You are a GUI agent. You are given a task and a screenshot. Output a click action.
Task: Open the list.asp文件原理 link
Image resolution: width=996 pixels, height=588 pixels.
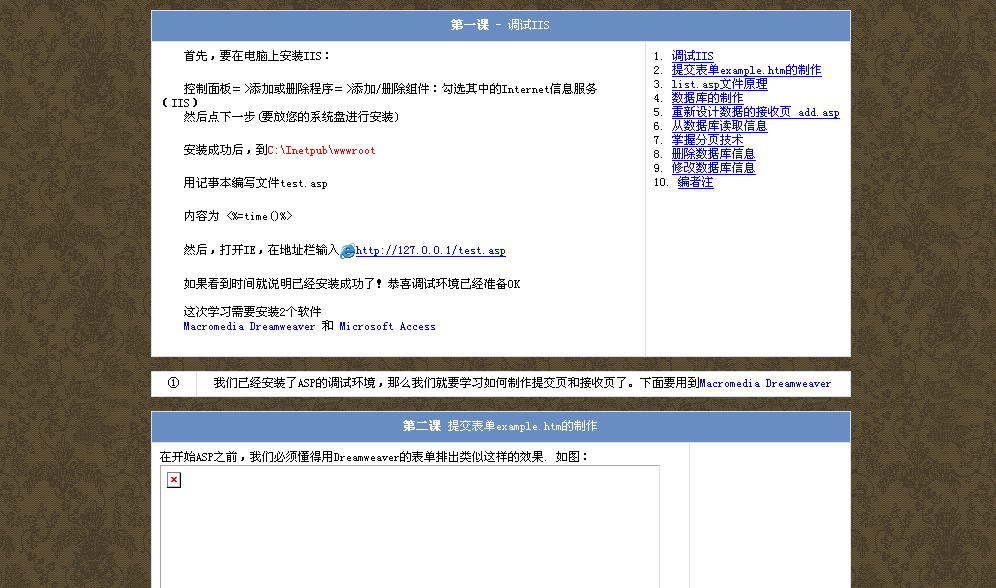pyautogui.click(x=719, y=84)
